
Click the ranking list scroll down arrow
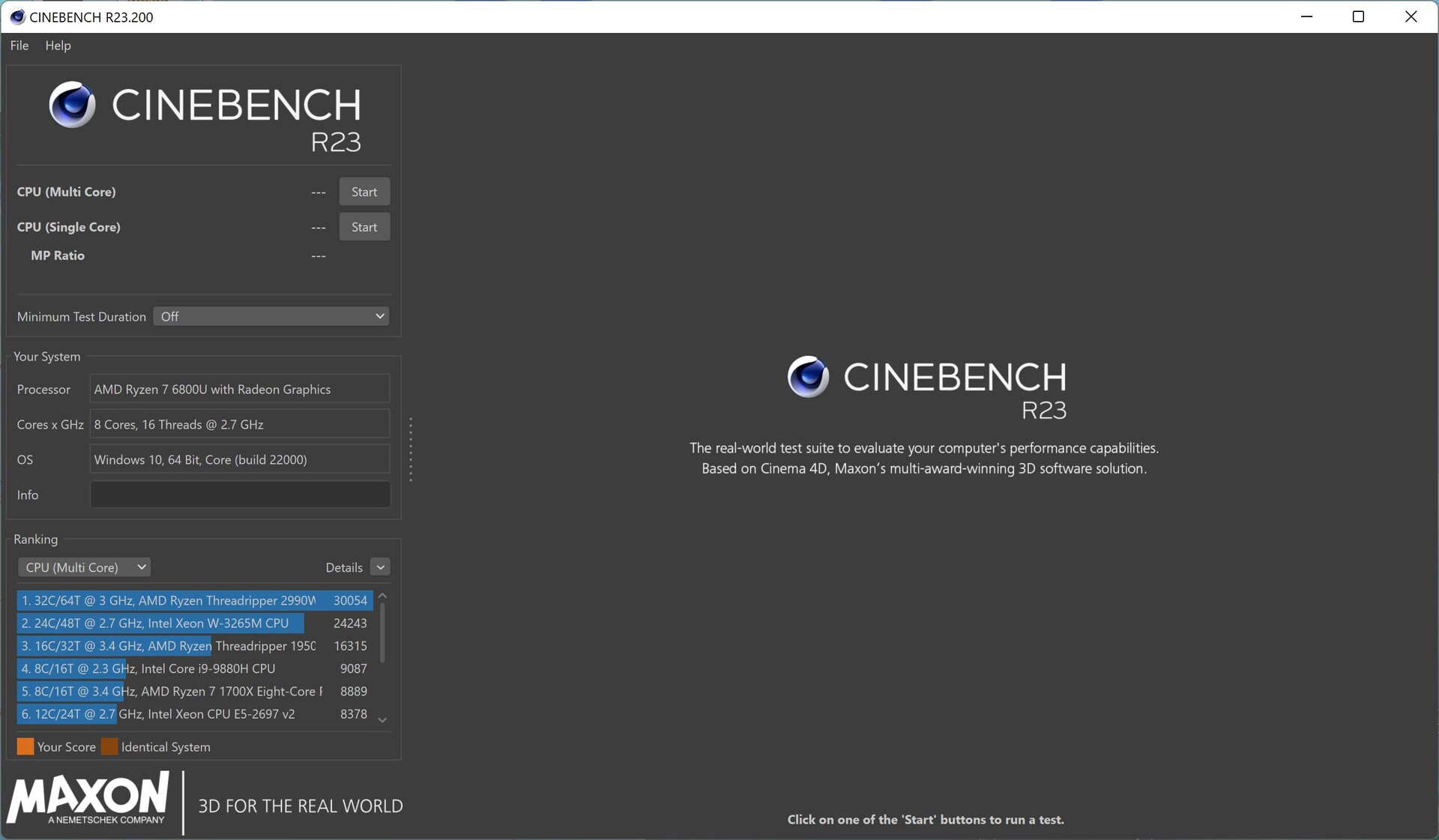(x=382, y=720)
